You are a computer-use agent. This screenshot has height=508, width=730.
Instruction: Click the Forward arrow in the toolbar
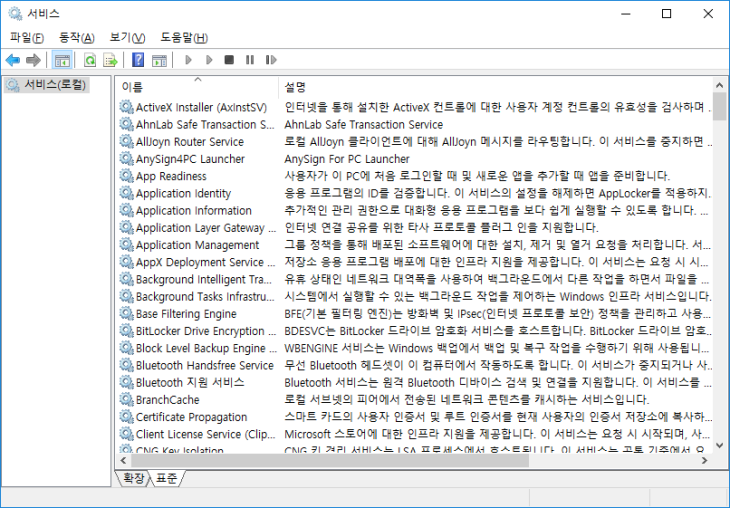point(34,60)
